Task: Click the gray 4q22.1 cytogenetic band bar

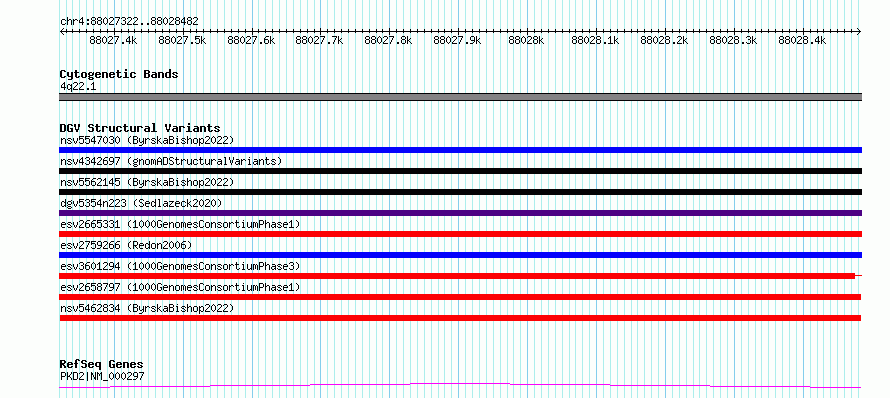Action: (x=460, y=97)
